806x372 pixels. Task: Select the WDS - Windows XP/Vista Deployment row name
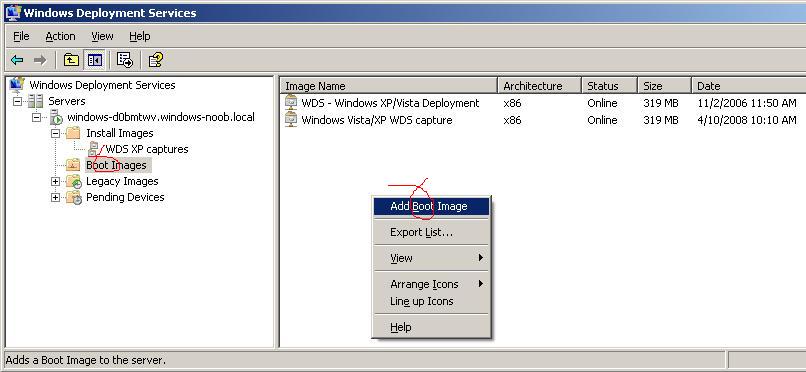[x=390, y=103]
